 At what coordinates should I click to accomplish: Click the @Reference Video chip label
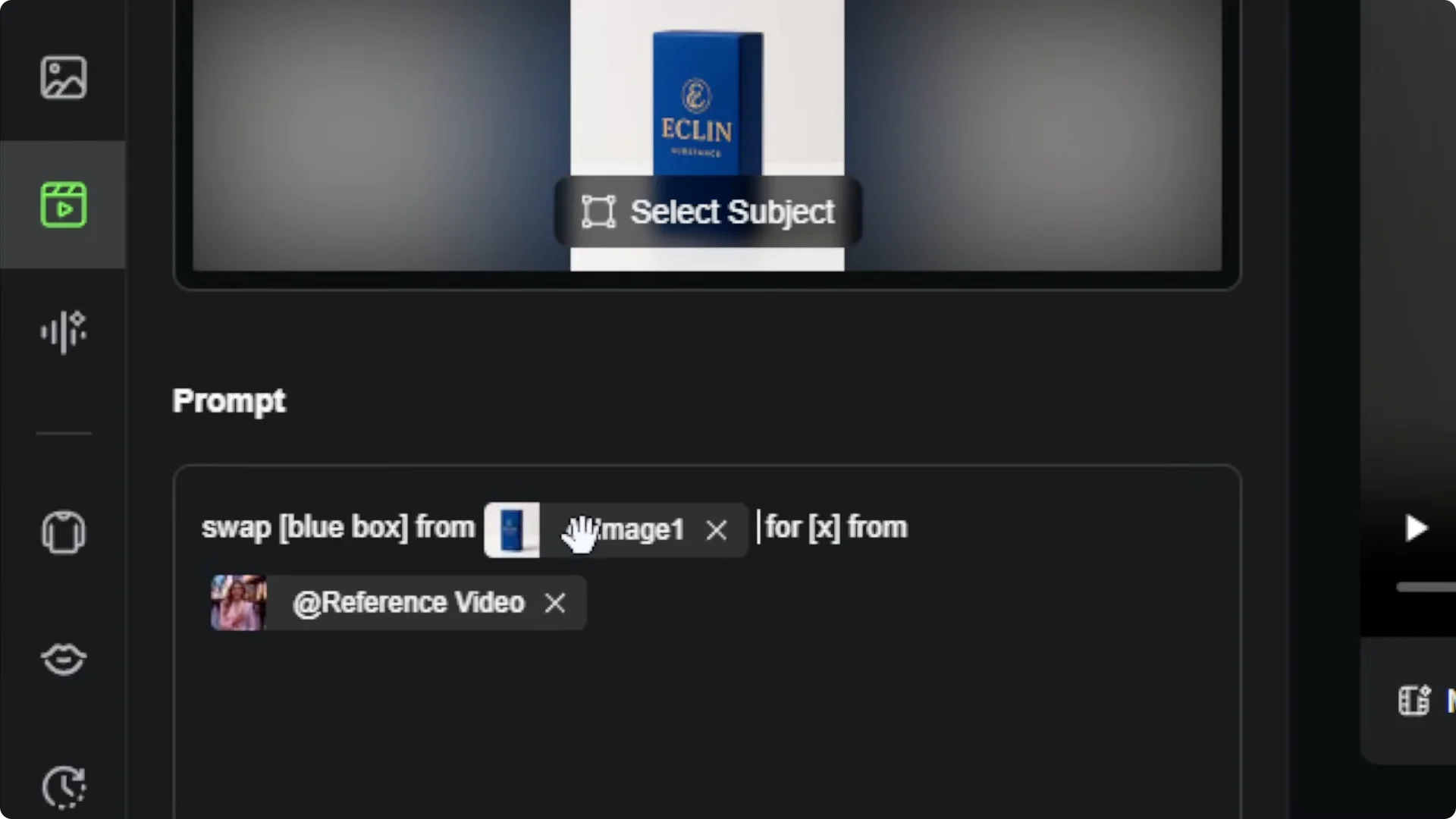click(x=408, y=602)
